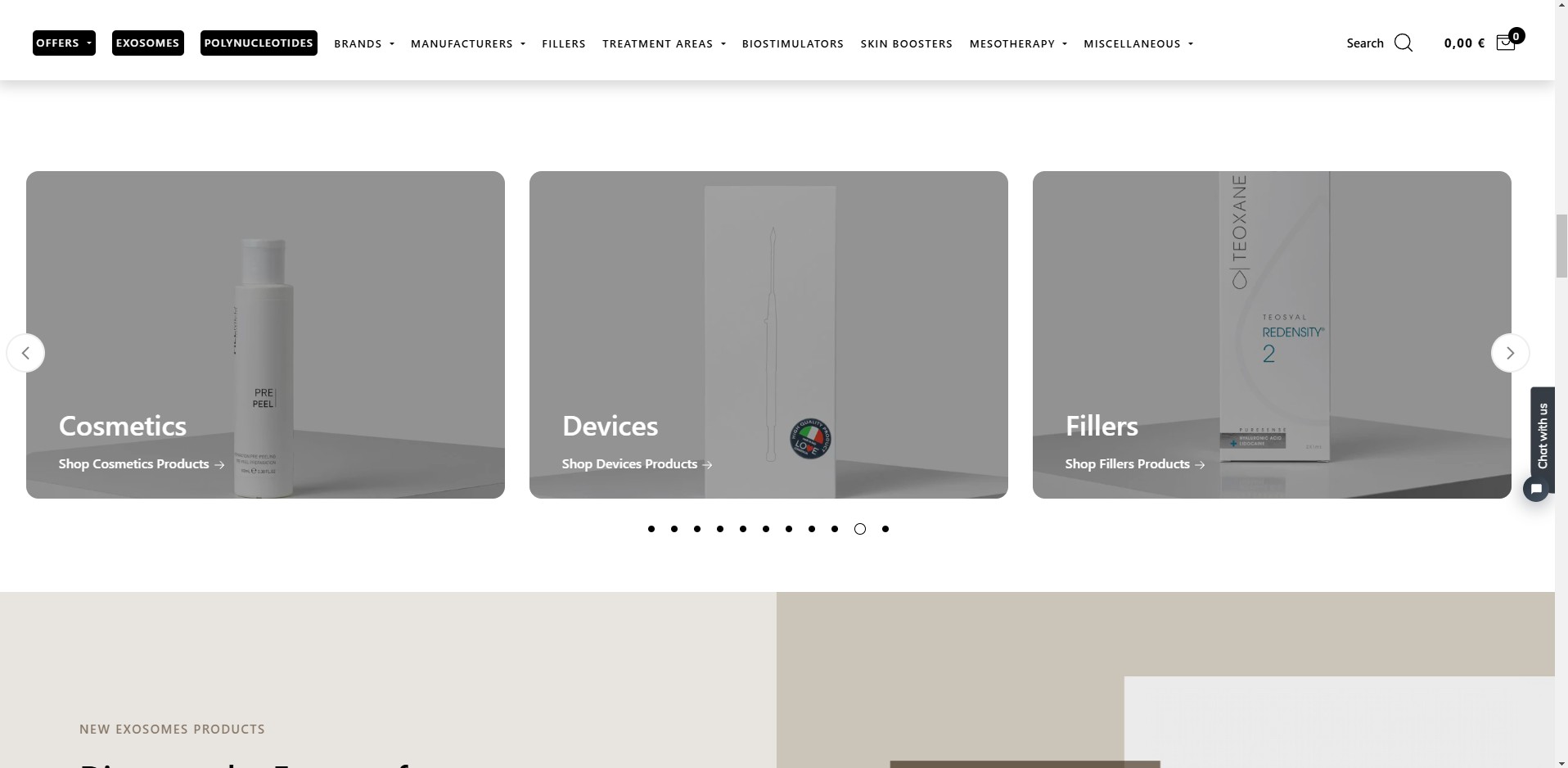Image resolution: width=1568 pixels, height=768 pixels.
Task: Go to the Fillers menu item
Action: click(563, 44)
